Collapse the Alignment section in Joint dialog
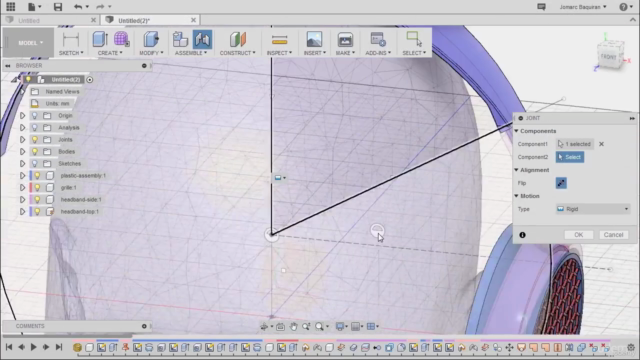Image resolution: width=640 pixels, height=360 pixels. click(x=516, y=170)
